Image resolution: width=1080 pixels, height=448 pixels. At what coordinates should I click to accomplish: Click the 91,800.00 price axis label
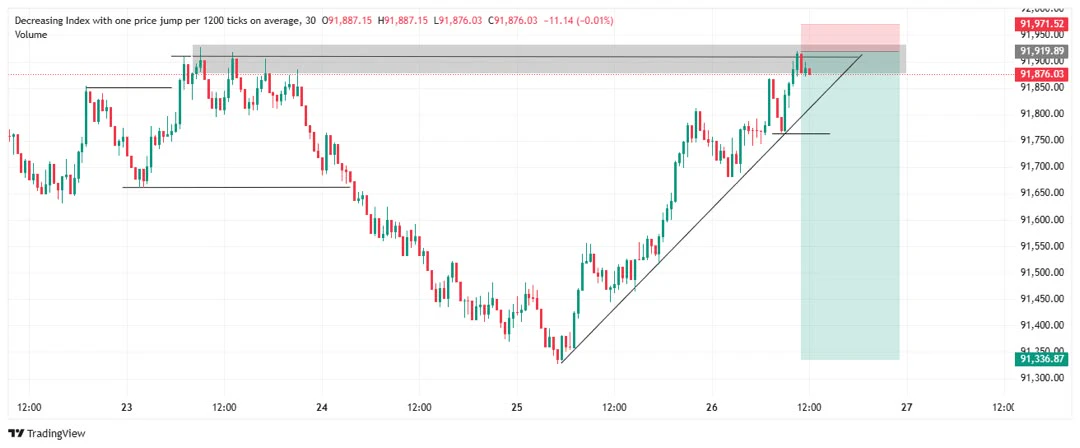(1043, 114)
